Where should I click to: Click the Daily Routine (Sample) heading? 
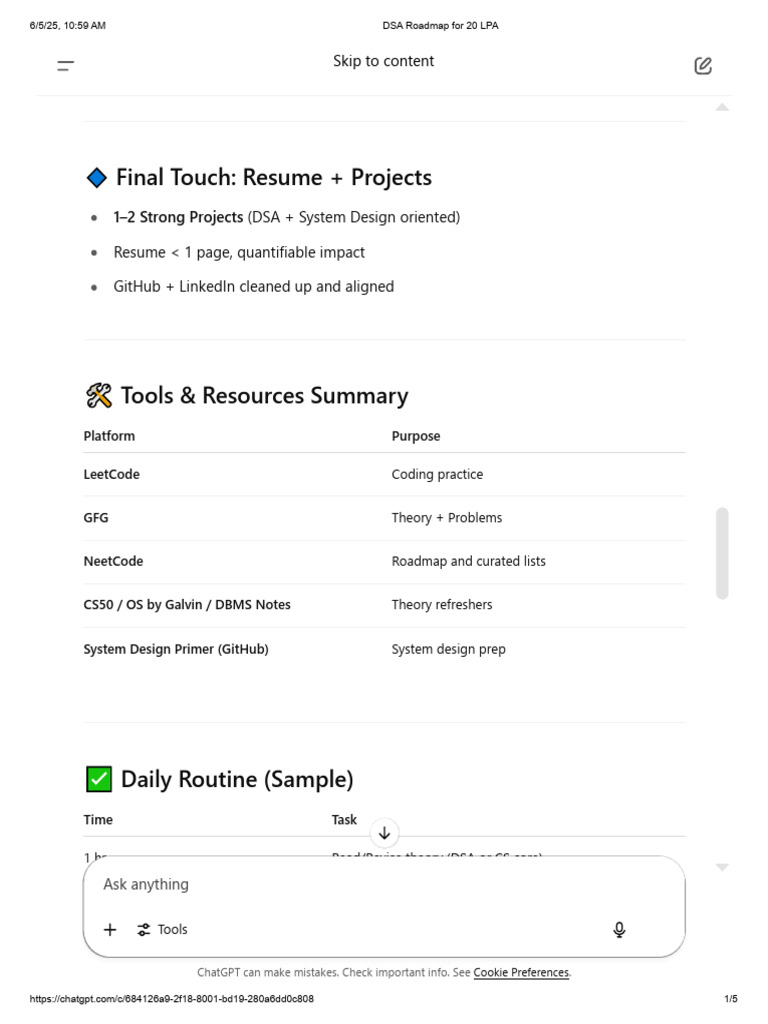click(x=237, y=779)
